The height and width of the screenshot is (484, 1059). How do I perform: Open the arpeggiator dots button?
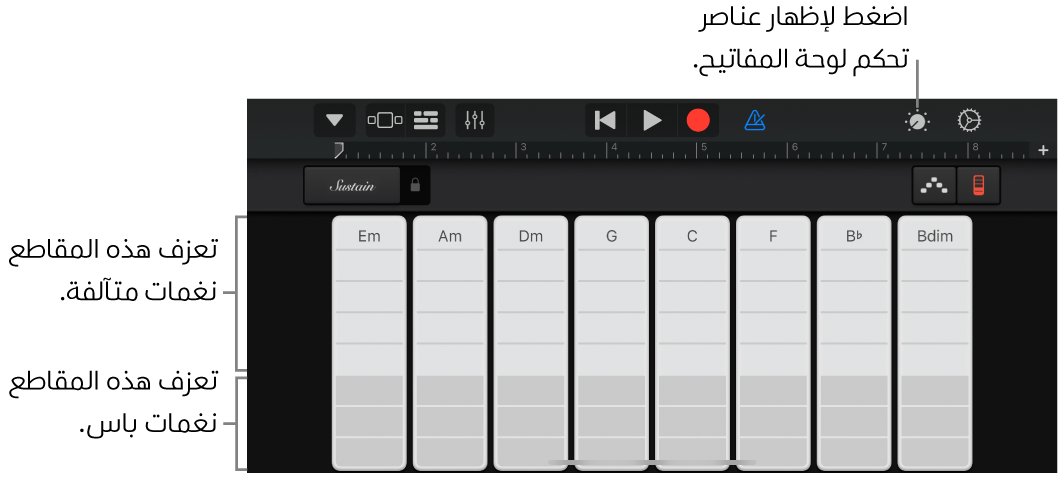click(x=935, y=185)
